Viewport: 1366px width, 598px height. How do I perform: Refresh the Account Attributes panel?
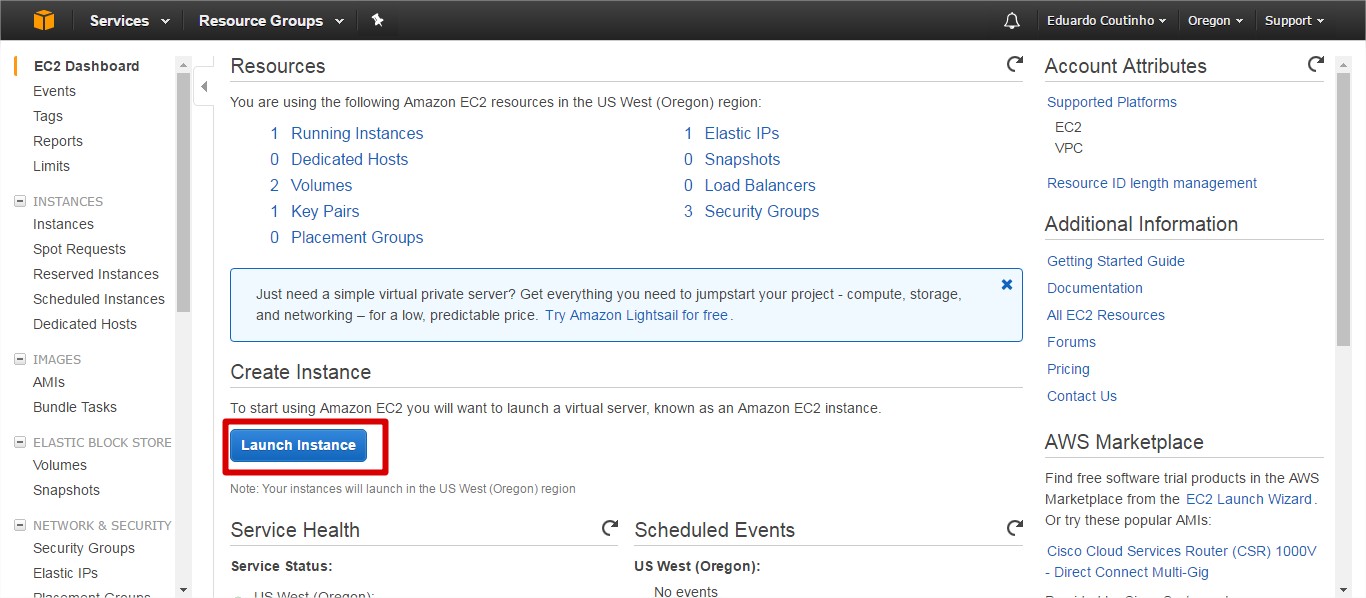pyautogui.click(x=1315, y=65)
